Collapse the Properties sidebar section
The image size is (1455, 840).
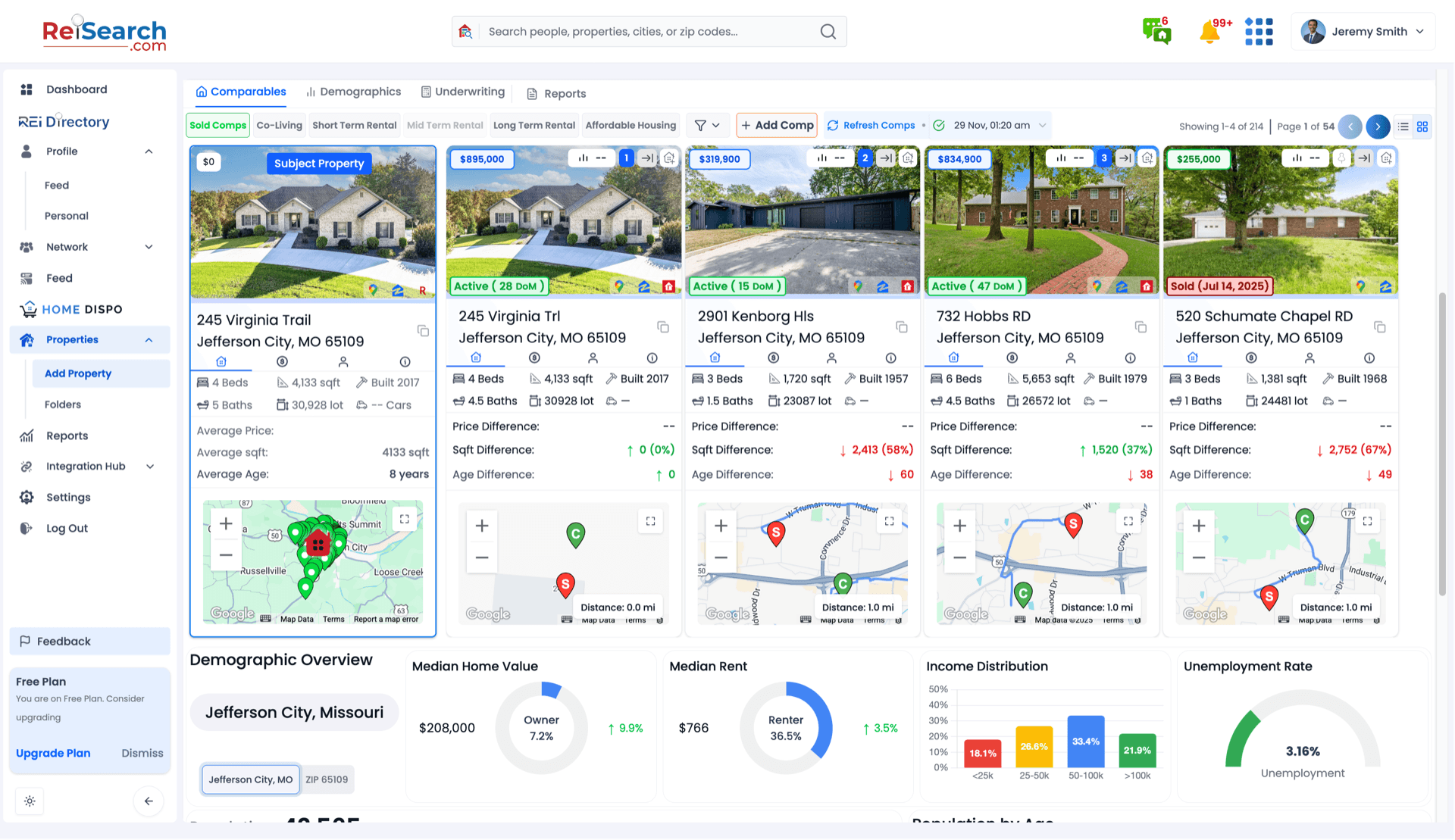149,340
